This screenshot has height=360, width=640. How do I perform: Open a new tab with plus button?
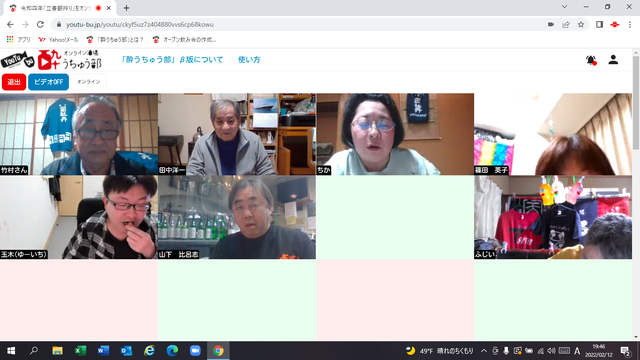126,8
